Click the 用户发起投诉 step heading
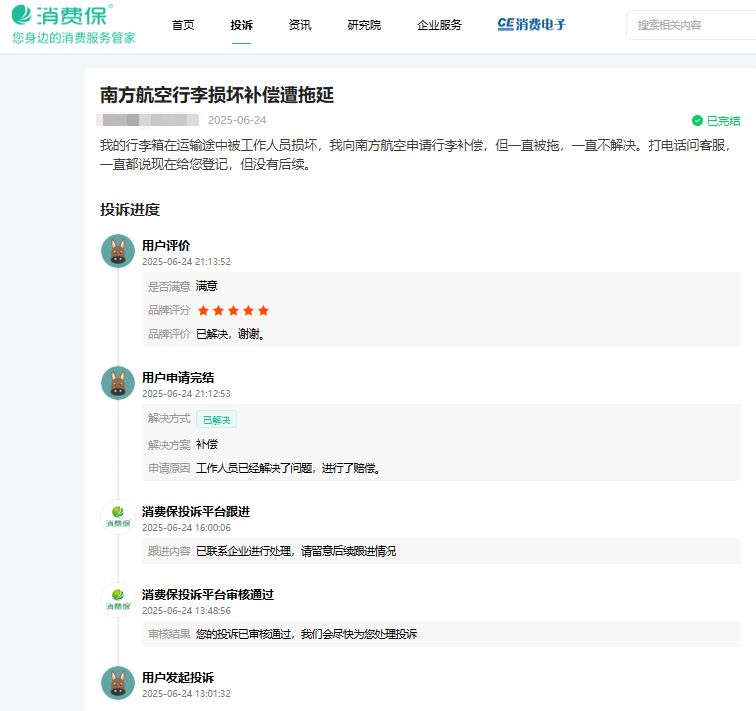The height and width of the screenshot is (711, 756). tap(178, 677)
